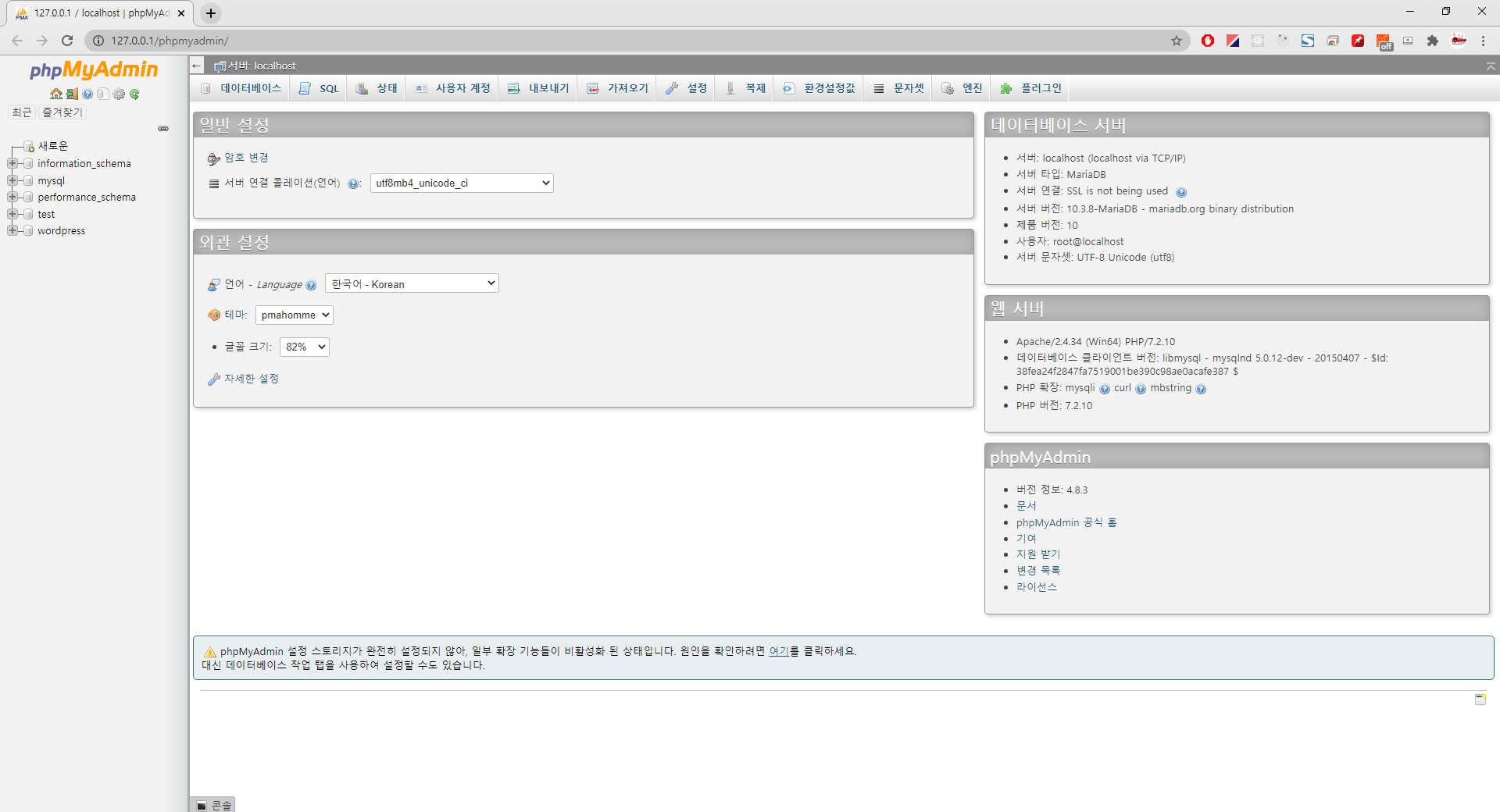Open curl extension help icon
Screen dimensions: 1500x812
coord(1141,389)
